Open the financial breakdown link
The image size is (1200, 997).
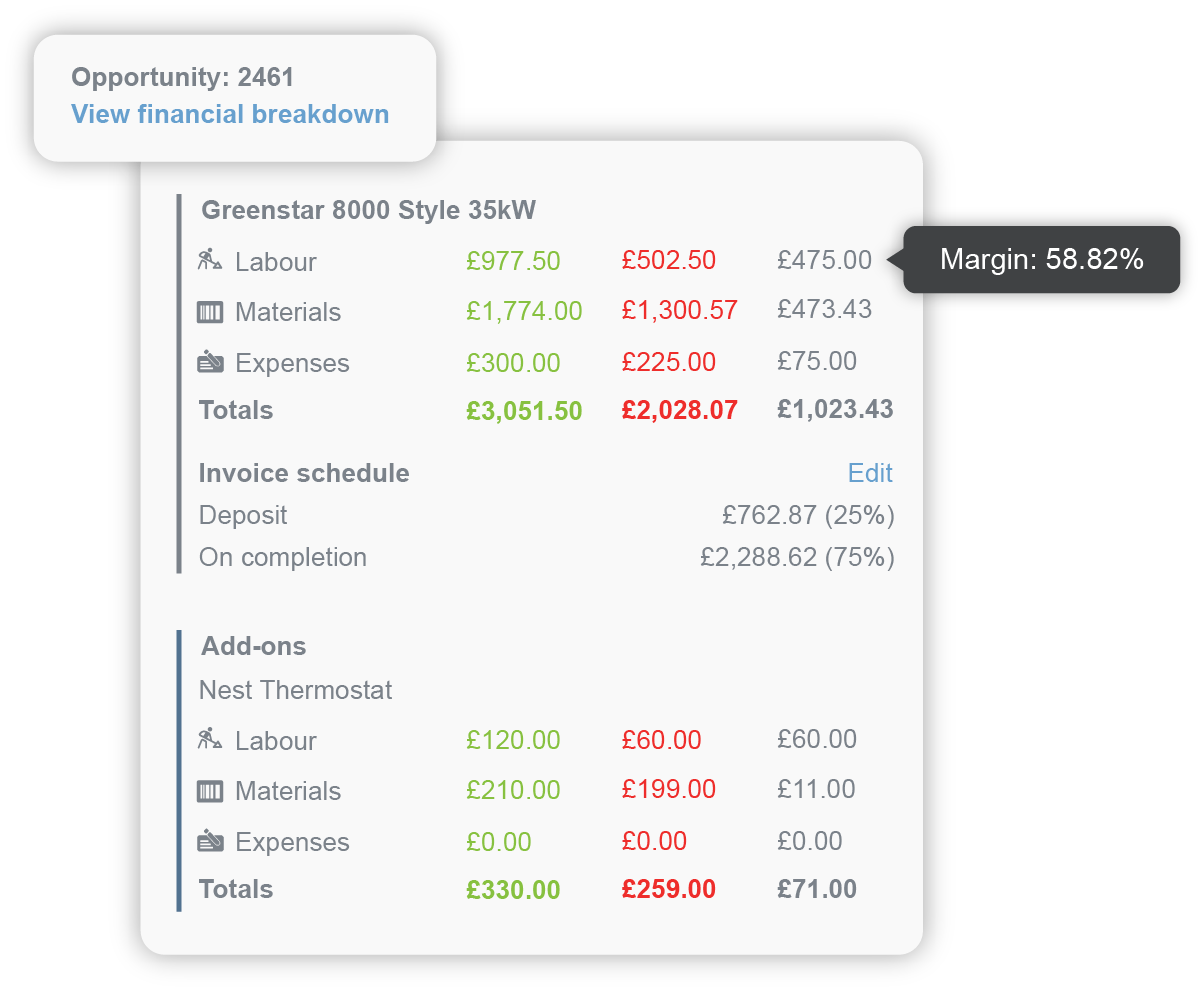click(x=229, y=114)
